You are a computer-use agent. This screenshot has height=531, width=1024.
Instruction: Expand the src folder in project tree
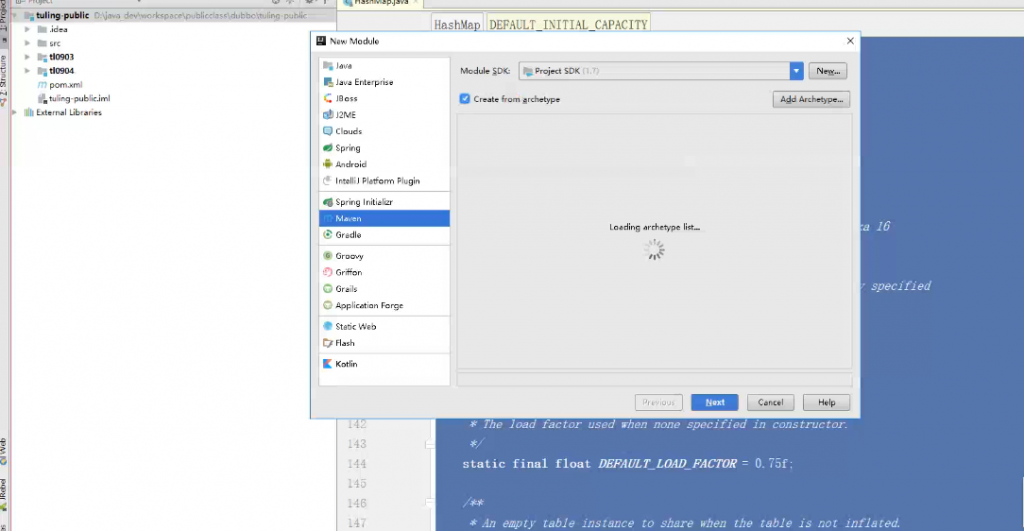point(27,43)
